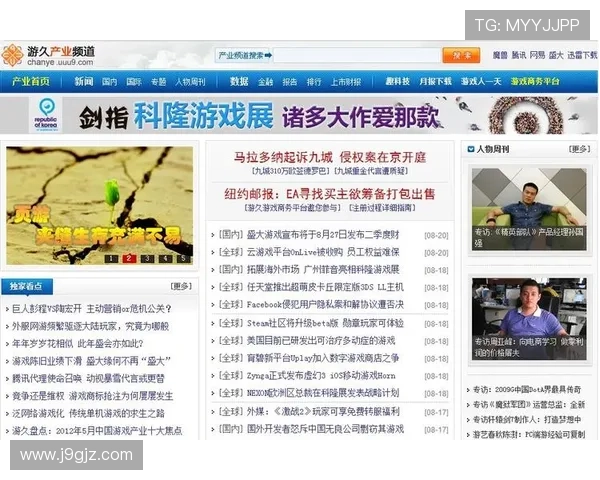
Task: Open interview 专访《魔狱军团》运营总监
Action: [x=529, y=405]
